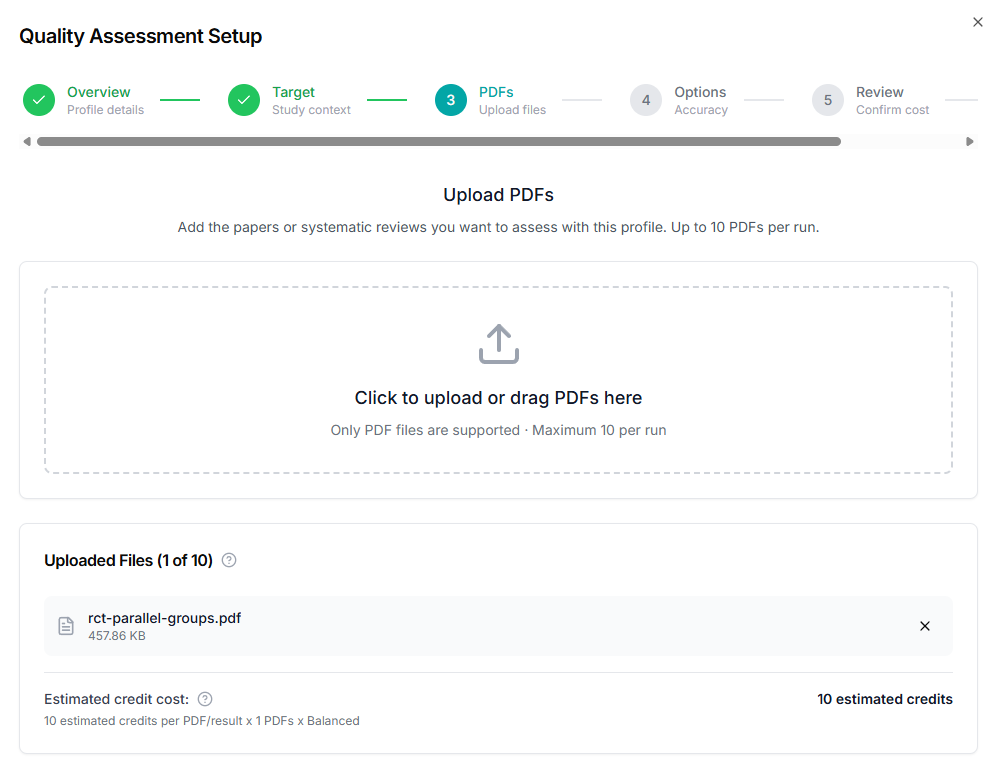Open the Review step label
The width and height of the screenshot is (1000, 763).
(879, 92)
